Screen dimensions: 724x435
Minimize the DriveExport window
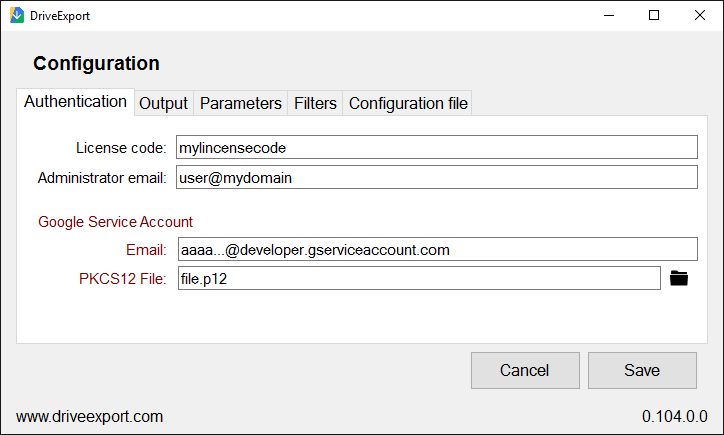[609, 15]
